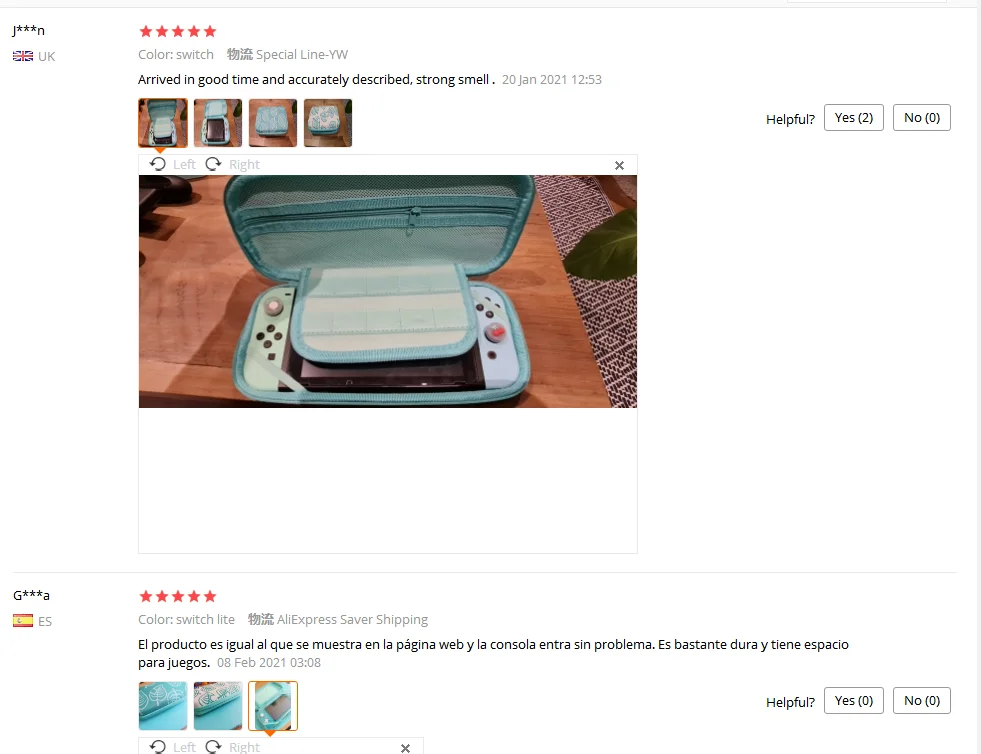Click the UK flag icon beside J***n
Screen dimensions: 981x754
tap(23, 56)
